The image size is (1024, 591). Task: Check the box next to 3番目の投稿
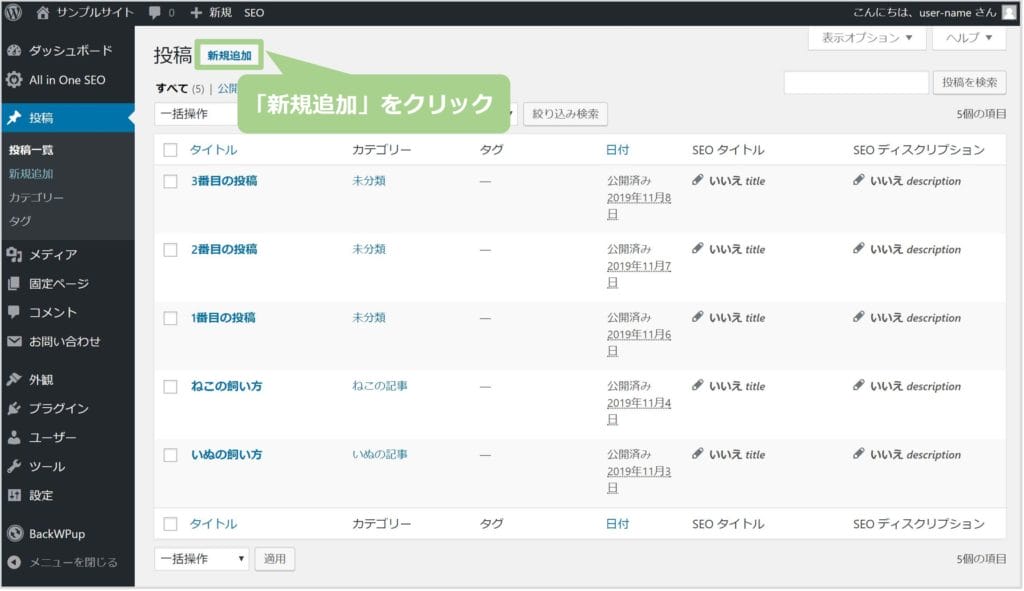click(x=170, y=181)
